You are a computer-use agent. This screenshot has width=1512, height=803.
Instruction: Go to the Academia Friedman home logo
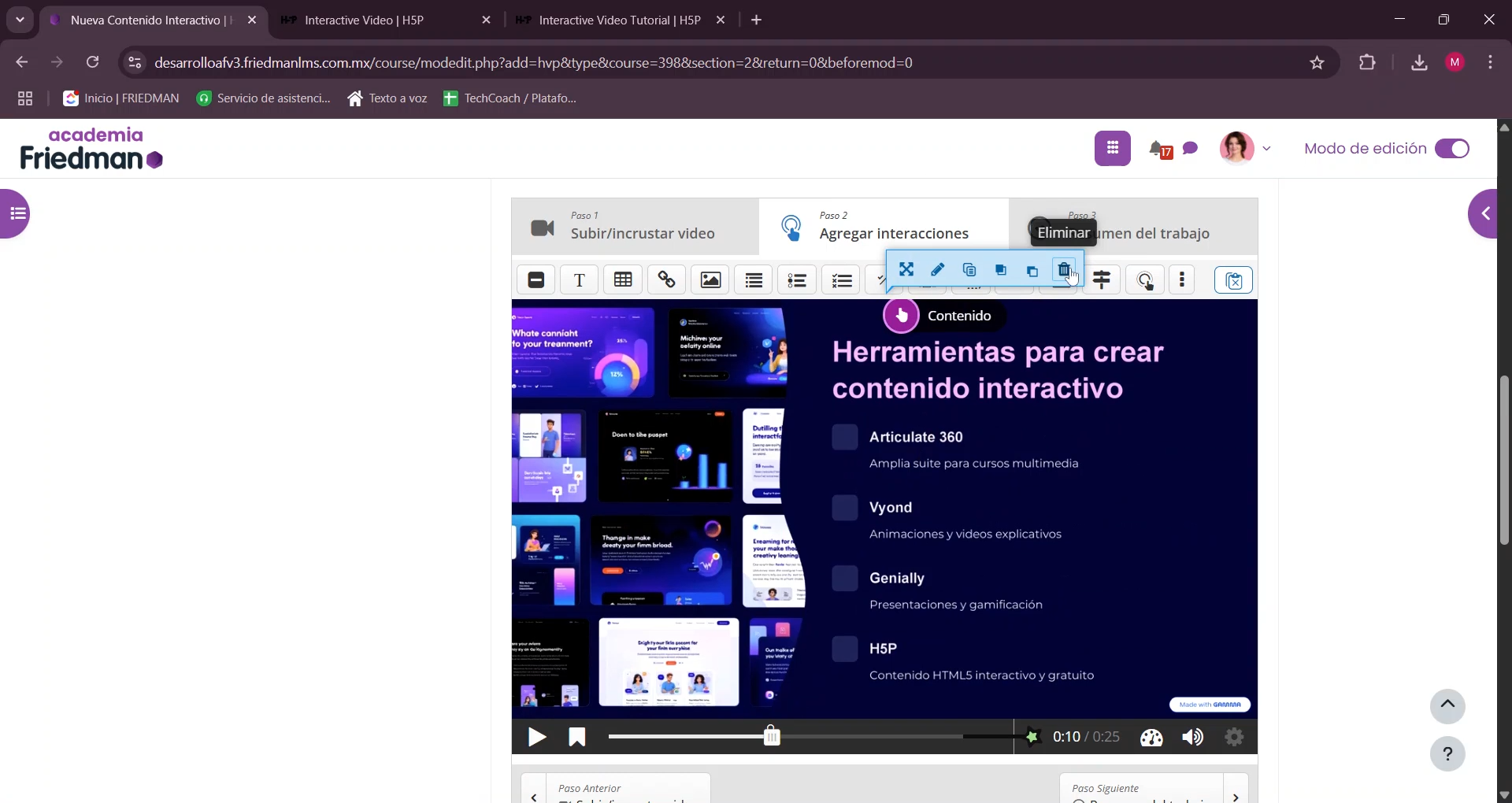point(91,149)
